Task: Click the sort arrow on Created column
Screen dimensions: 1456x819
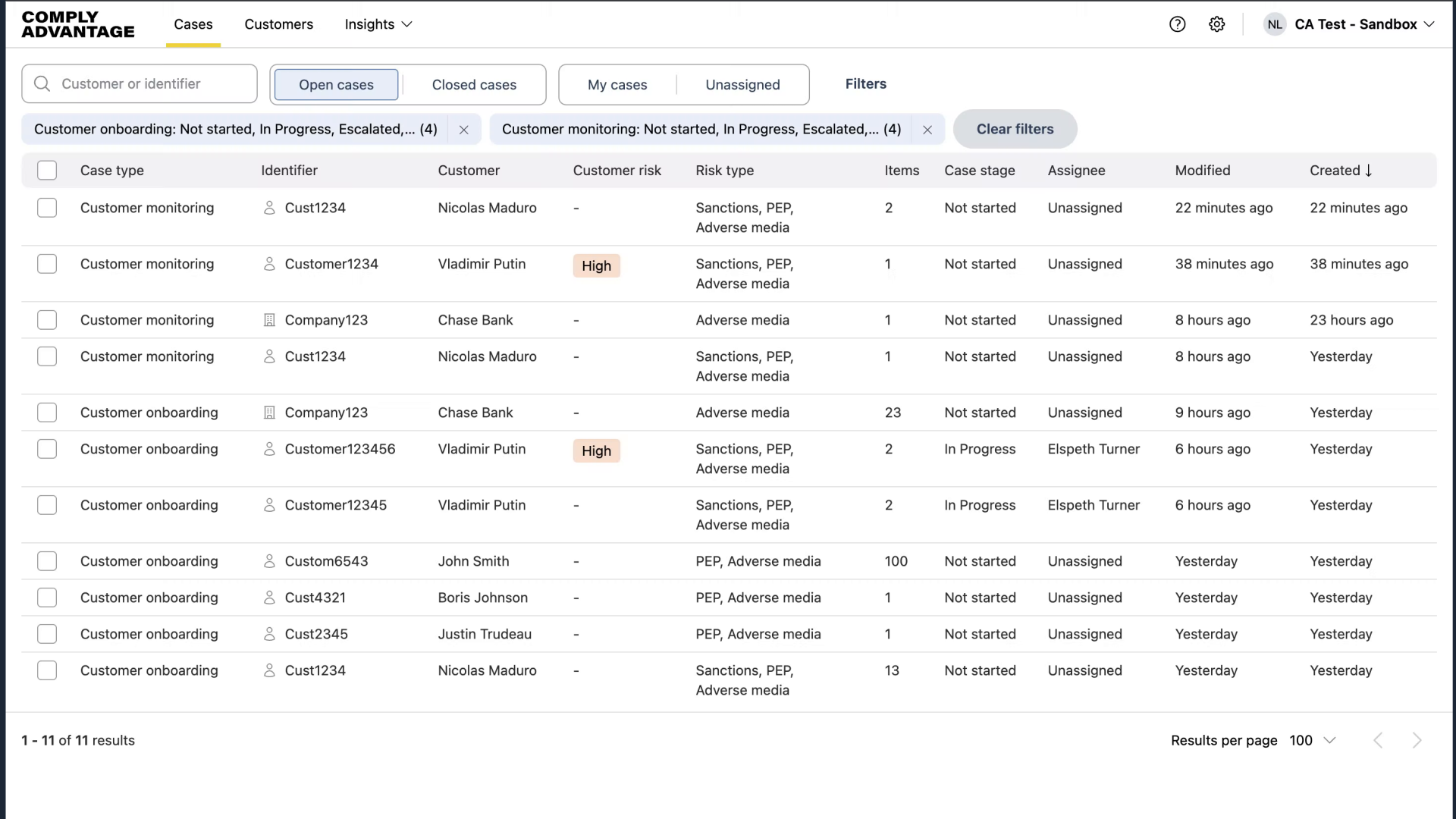Action: tap(1369, 171)
